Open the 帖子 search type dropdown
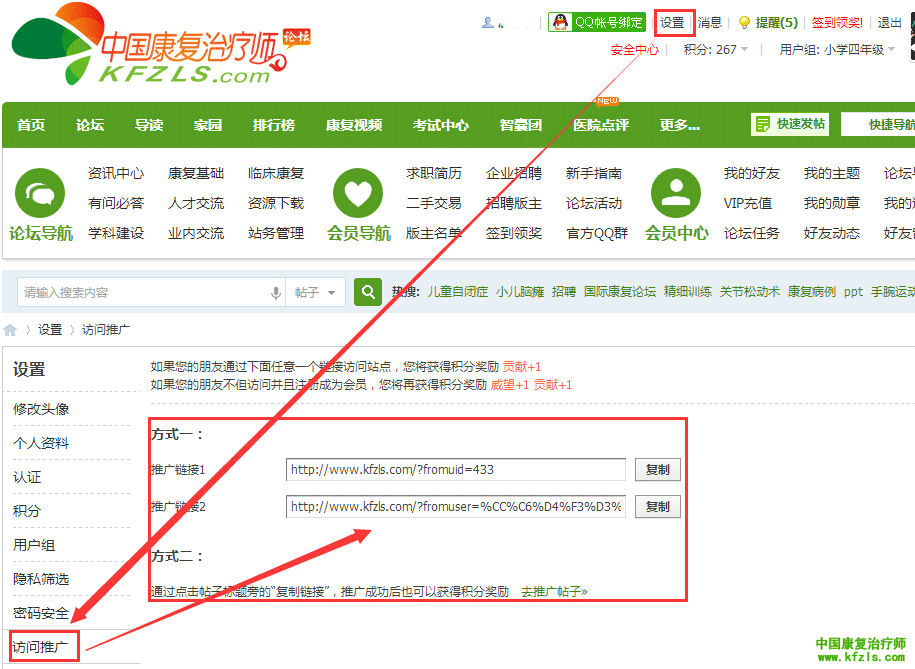Screen dimensions: 915x669 [x=317, y=293]
